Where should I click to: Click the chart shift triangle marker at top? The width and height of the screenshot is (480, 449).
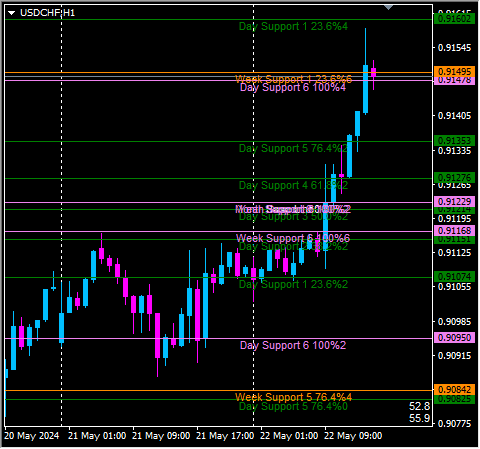coord(388,7)
